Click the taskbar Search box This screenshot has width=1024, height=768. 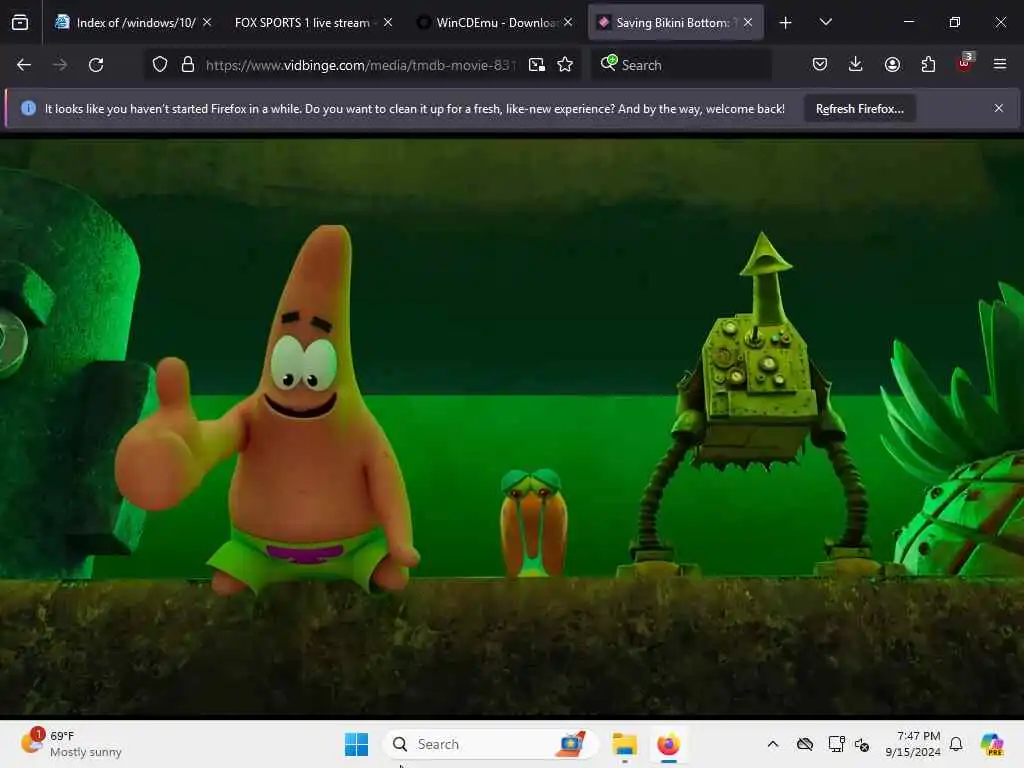490,744
